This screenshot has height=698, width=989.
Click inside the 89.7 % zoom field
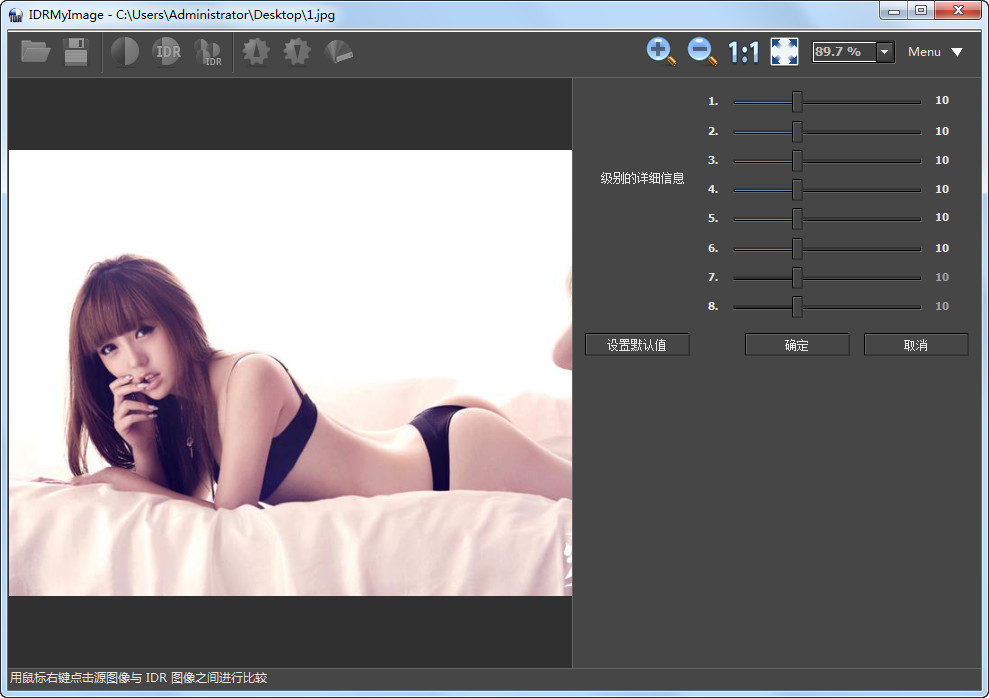[843, 52]
